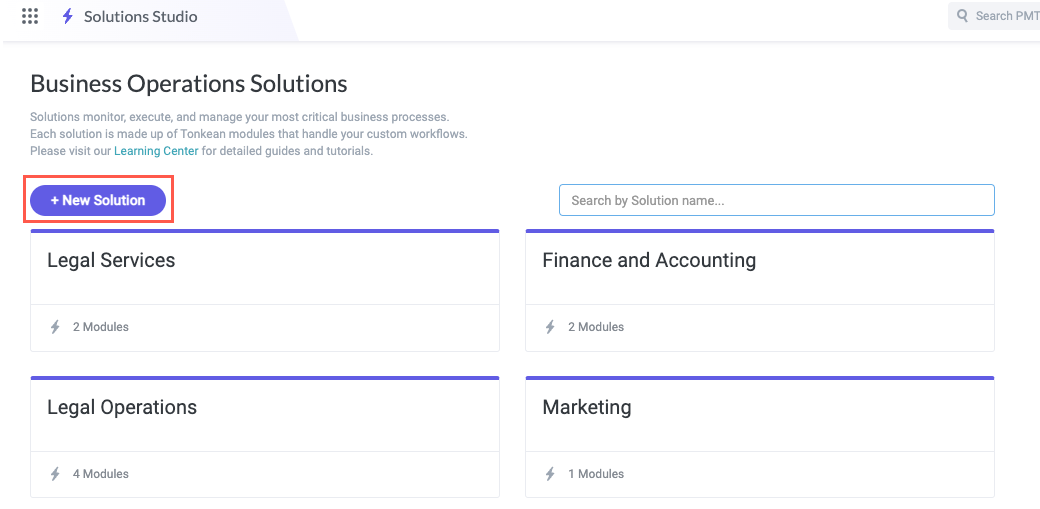Click the lightning icon in Legal Services card
This screenshot has width=1040, height=509.
click(x=55, y=327)
